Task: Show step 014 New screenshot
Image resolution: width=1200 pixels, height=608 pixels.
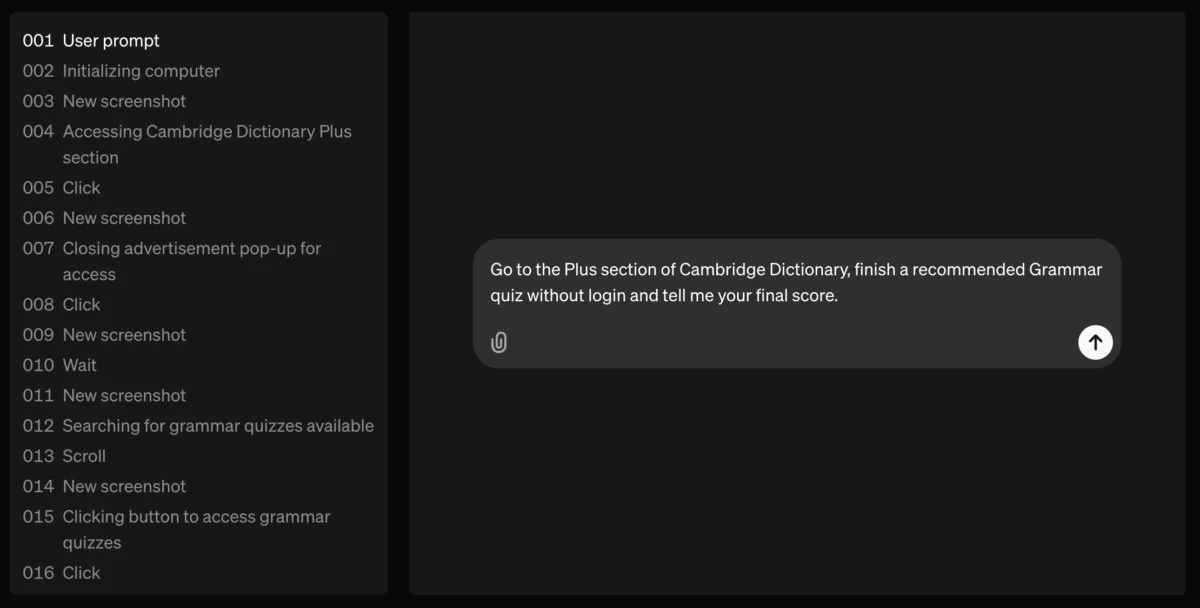Action: [x=124, y=486]
